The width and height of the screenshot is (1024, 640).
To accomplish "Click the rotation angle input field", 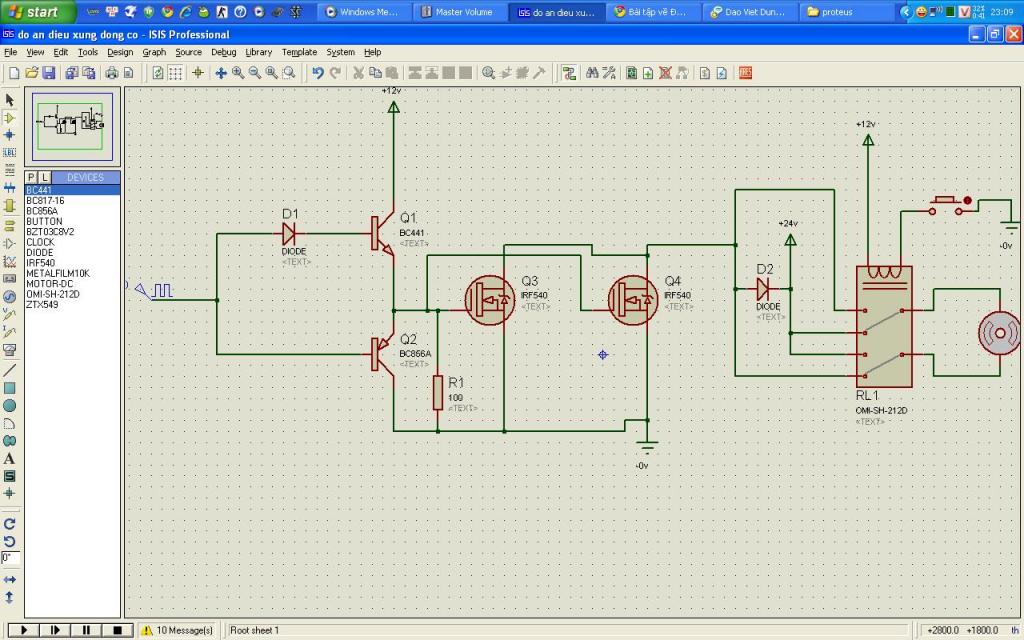I will click(10, 557).
